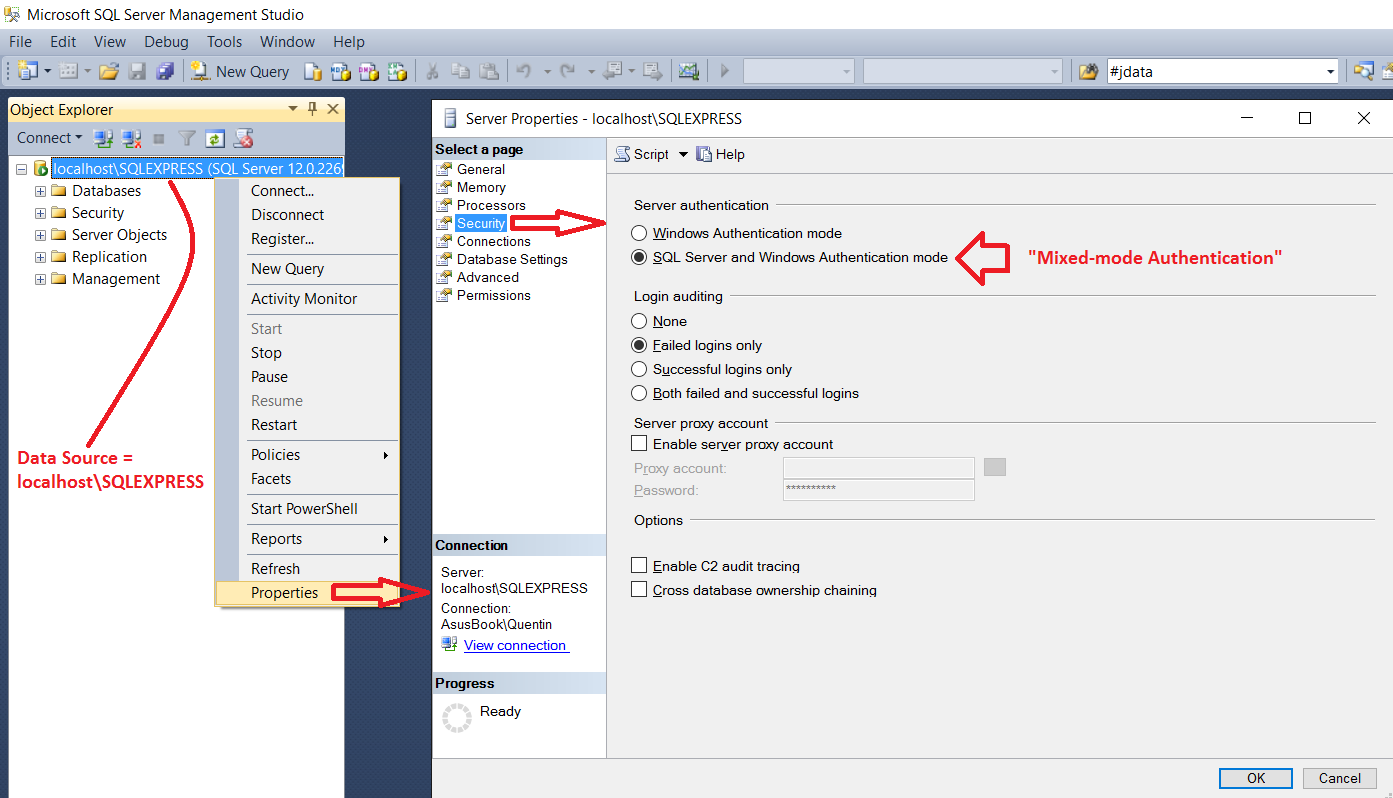This screenshot has width=1393, height=798.
Task: Open the Object Explorer window position dropdown
Action: click(x=293, y=109)
